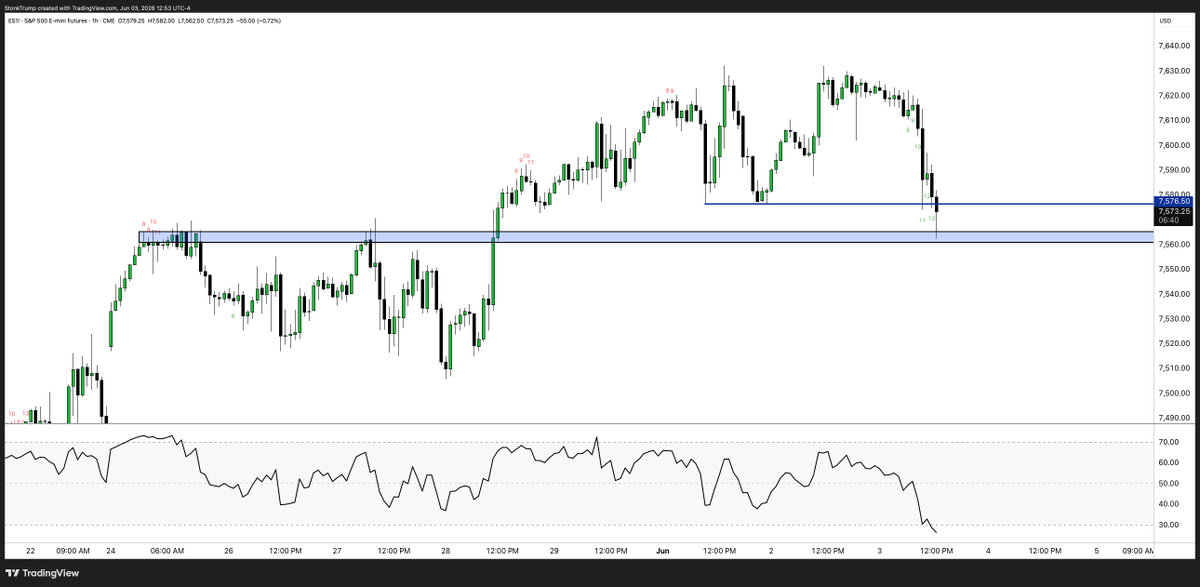Click the 7,530.00 price scale label
The width and height of the screenshot is (1200, 587).
(1174, 319)
